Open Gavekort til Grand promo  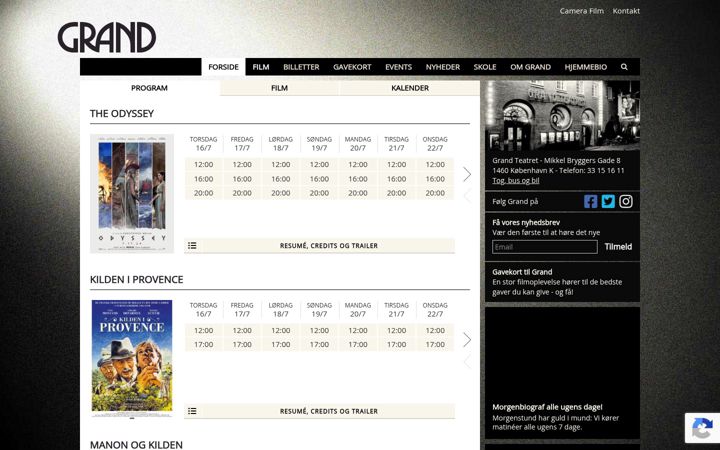tap(562, 282)
